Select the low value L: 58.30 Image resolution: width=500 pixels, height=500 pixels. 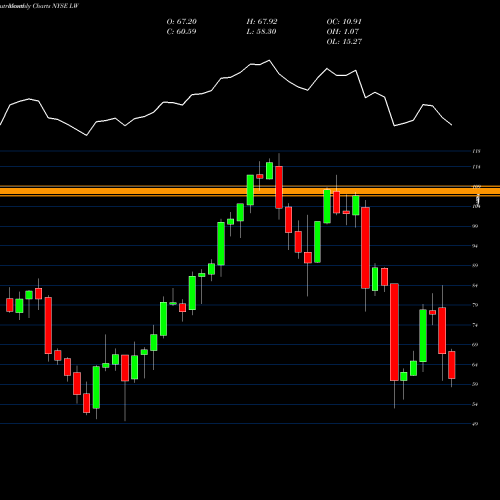[x=261, y=32]
